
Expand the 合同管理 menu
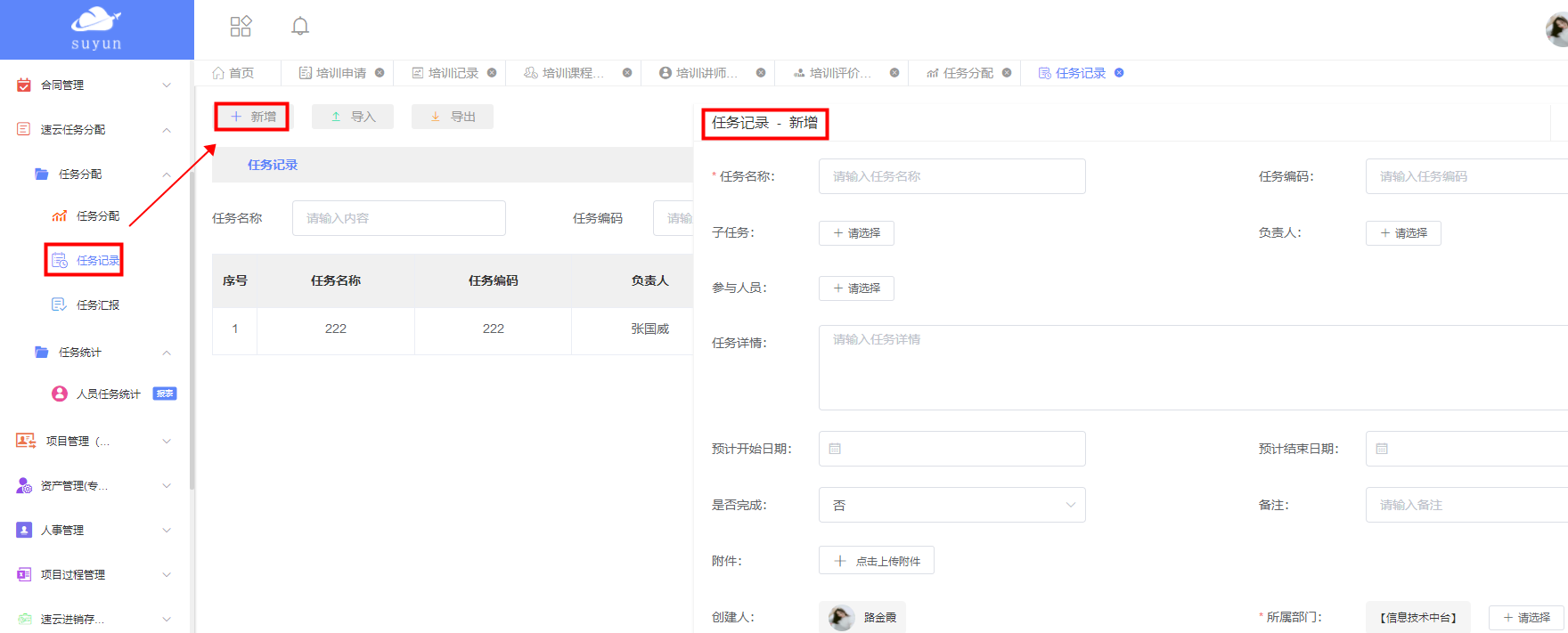point(95,85)
